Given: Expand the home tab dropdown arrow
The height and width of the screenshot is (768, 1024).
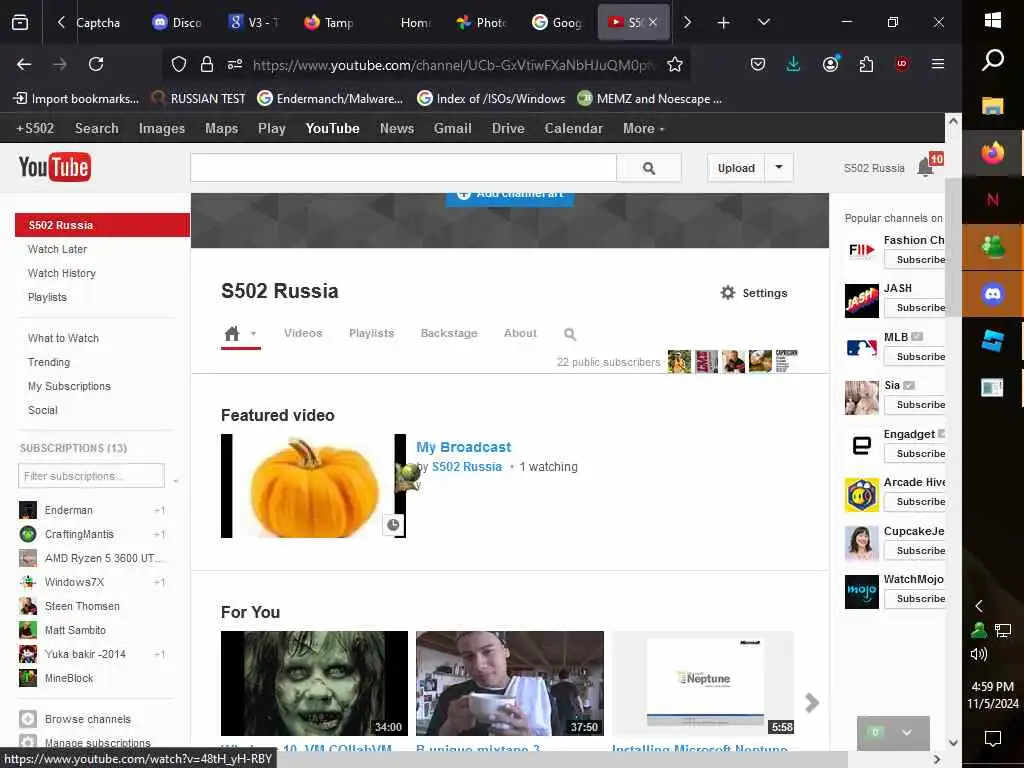Looking at the screenshot, I should pos(253,334).
